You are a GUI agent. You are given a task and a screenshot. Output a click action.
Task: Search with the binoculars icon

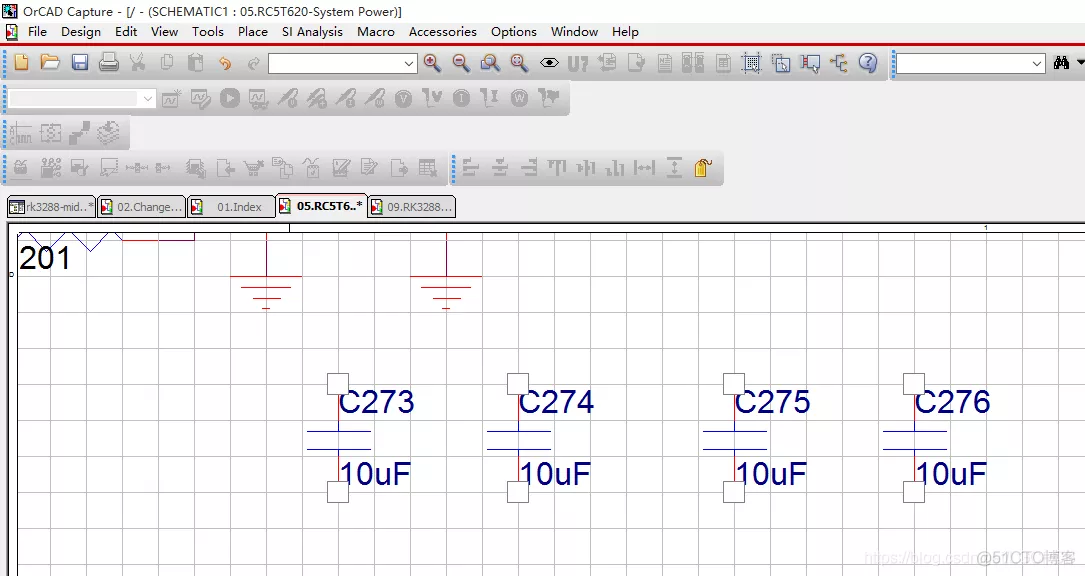tap(1061, 63)
